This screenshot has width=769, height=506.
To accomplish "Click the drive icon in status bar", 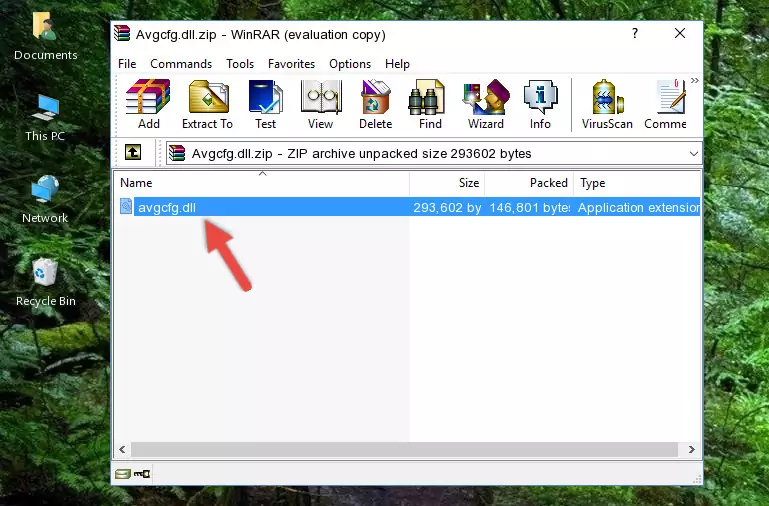I will 123,474.
